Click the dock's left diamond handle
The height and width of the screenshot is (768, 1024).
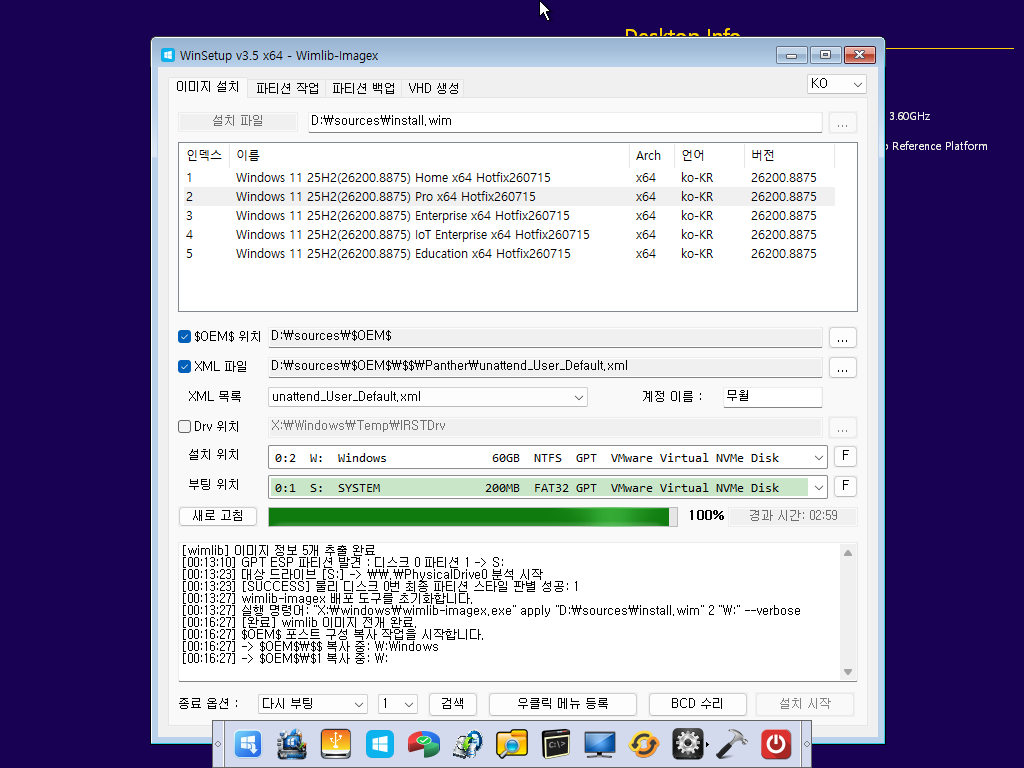click(x=218, y=744)
